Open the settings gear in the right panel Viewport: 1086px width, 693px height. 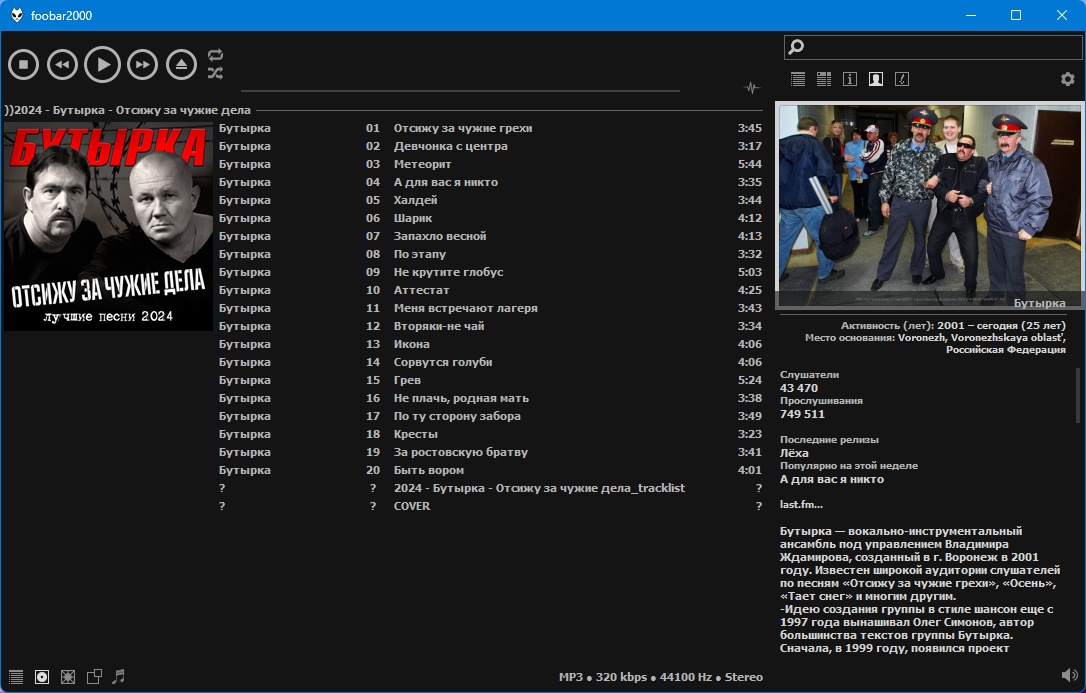coord(1067,79)
